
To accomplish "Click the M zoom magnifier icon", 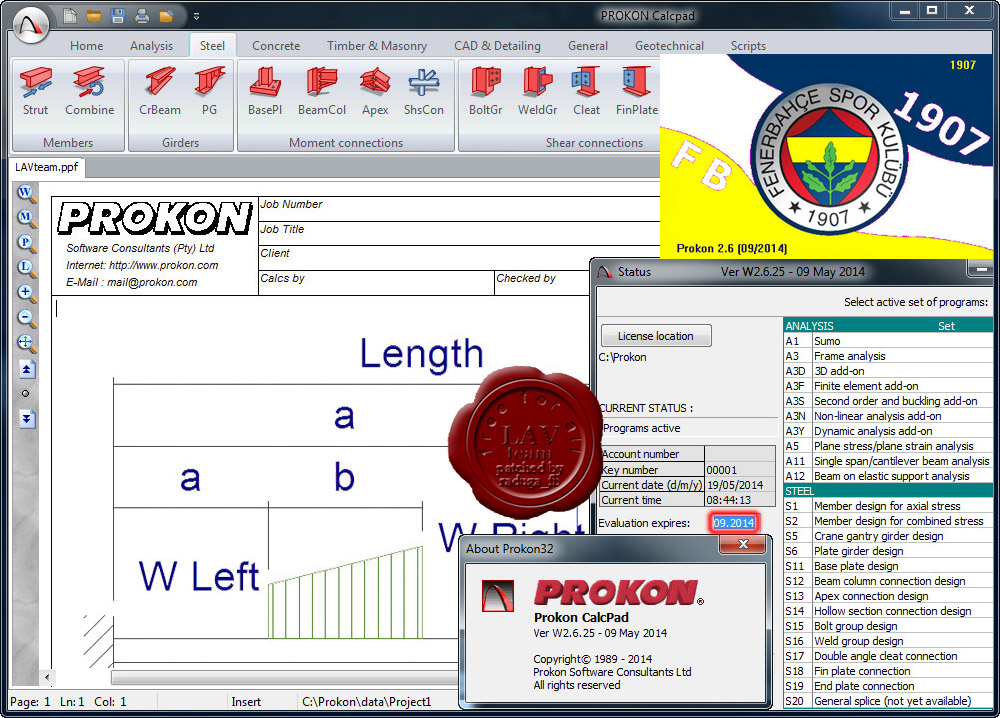I will click(x=26, y=217).
